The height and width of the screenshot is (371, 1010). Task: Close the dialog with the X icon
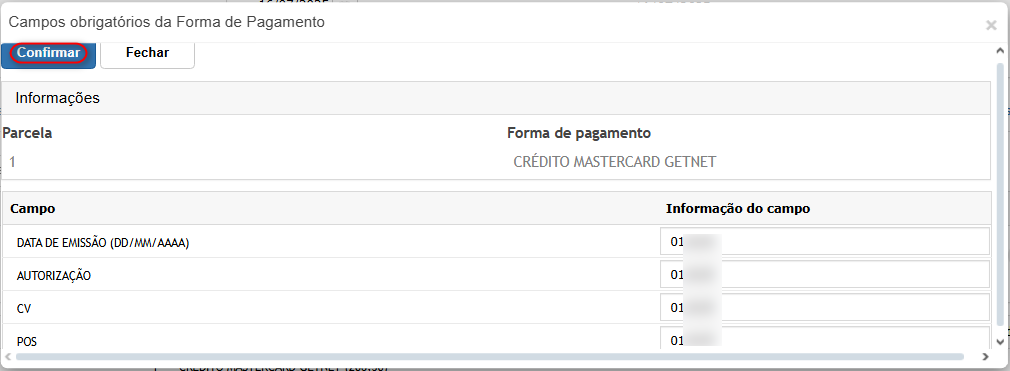(x=991, y=25)
